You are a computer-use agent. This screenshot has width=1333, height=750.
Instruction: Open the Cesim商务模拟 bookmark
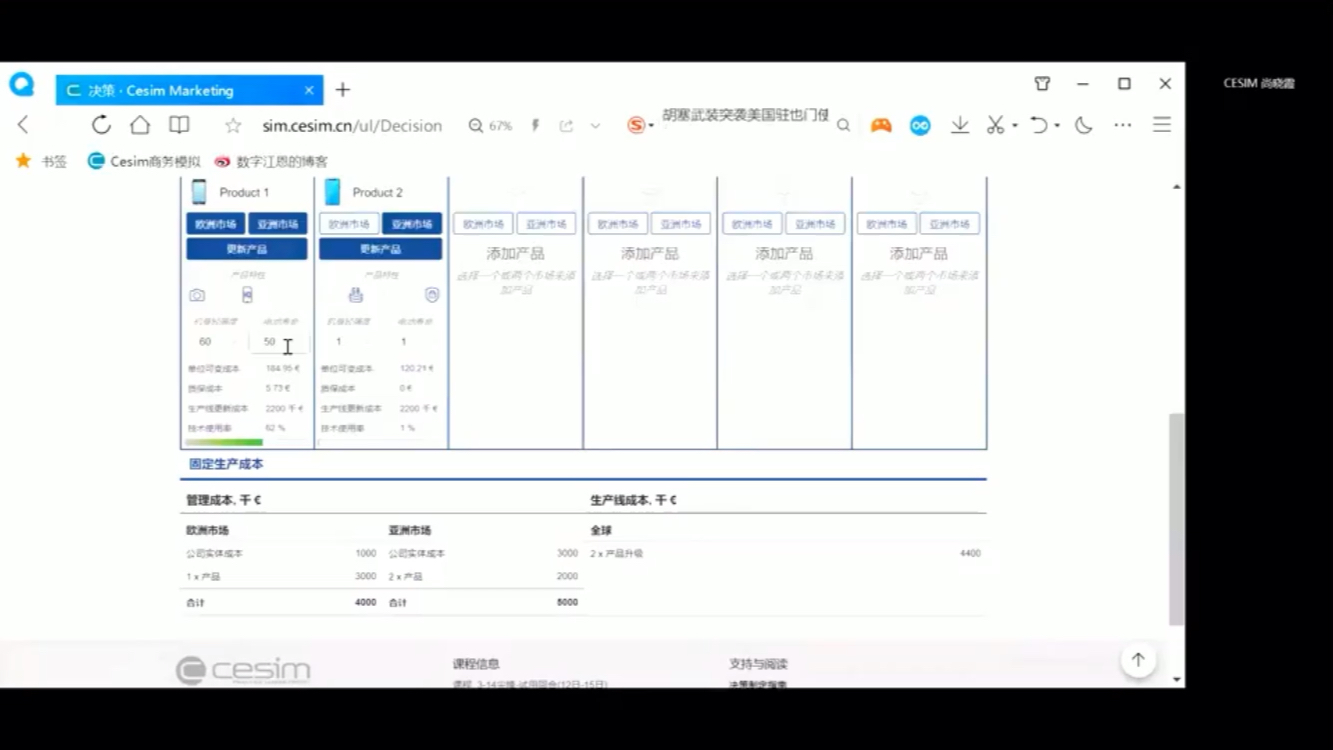[x=144, y=161]
